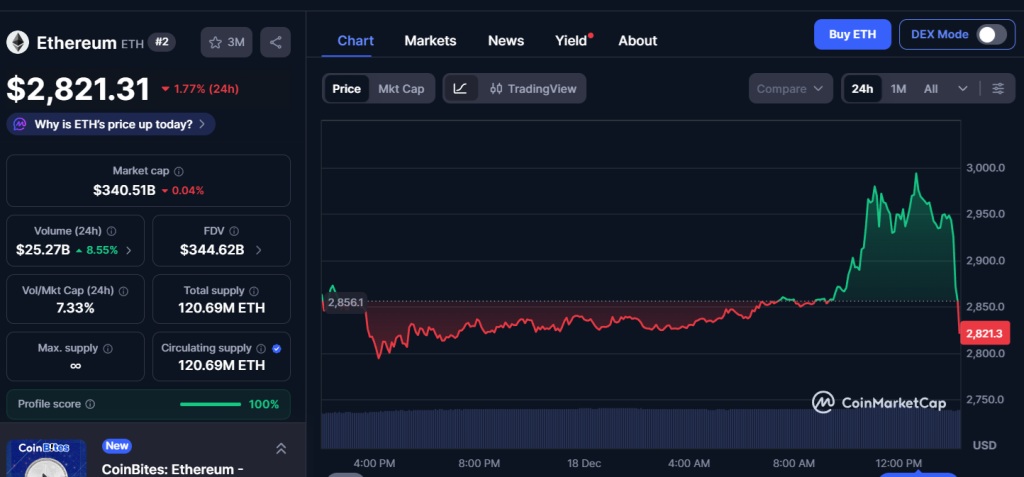Click the New badge on CoinBites
The width and height of the screenshot is (1024, 477).
117,446
